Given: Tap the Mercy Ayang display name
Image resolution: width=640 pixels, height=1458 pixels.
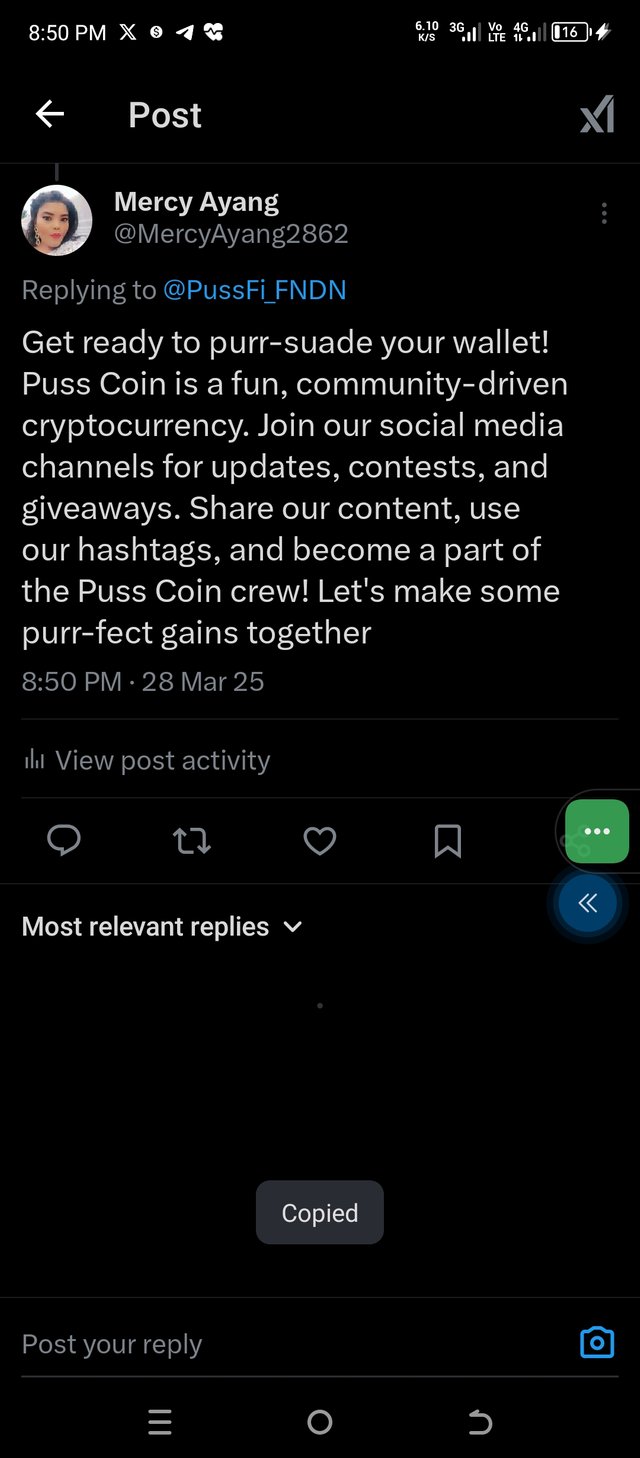Looking at the screenshot, I should pos(197,202).
